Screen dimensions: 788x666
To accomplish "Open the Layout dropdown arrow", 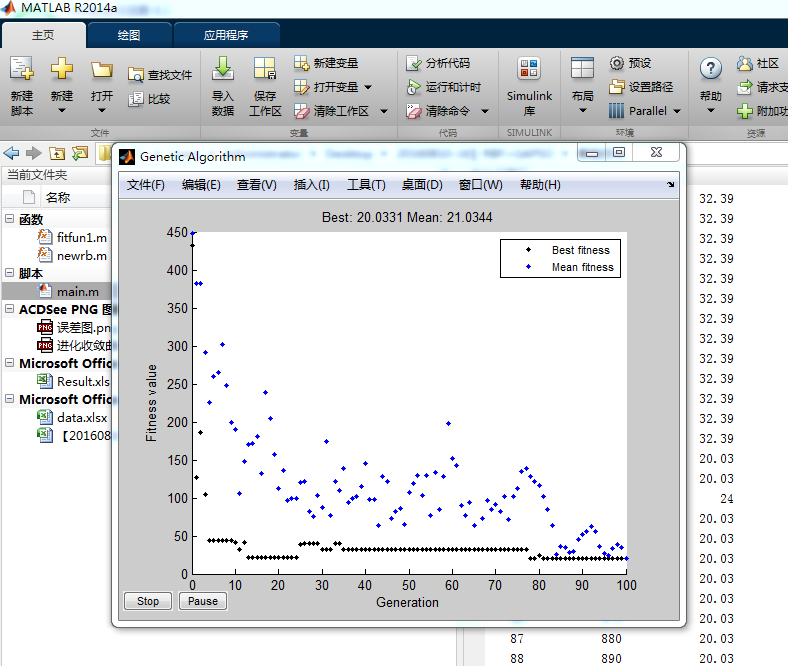I will pyautogui.click(x=582, y=111).
